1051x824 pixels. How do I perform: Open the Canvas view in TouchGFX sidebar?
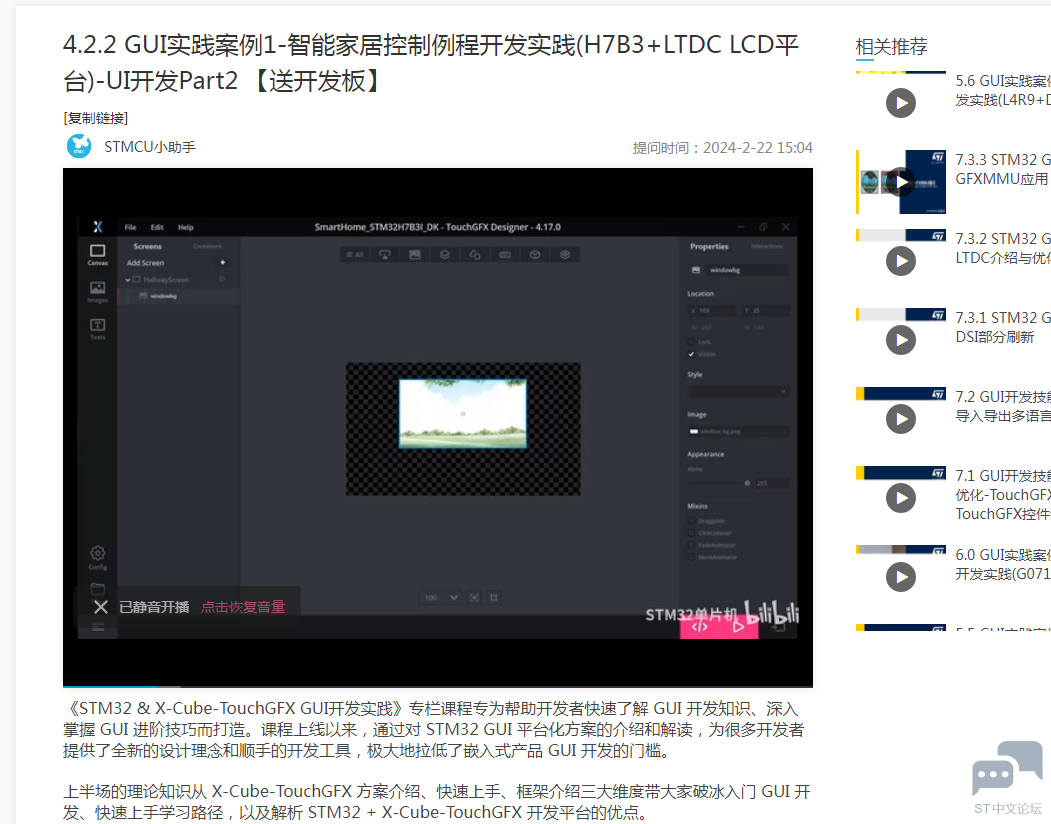pyautogui.click(x=97, y=254)
